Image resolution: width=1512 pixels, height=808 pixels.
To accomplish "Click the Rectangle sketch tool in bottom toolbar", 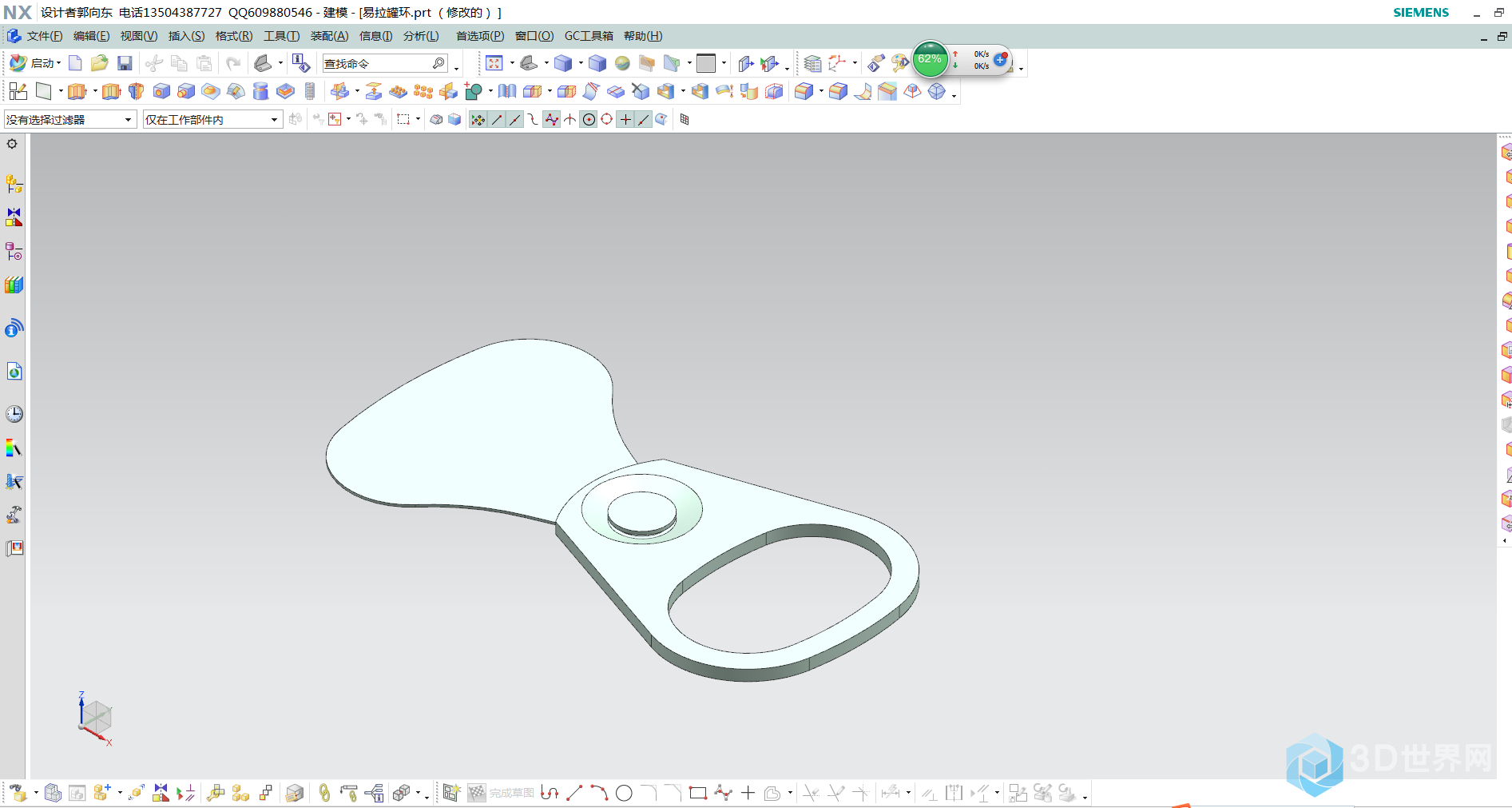I will click(x=698, y=793).
